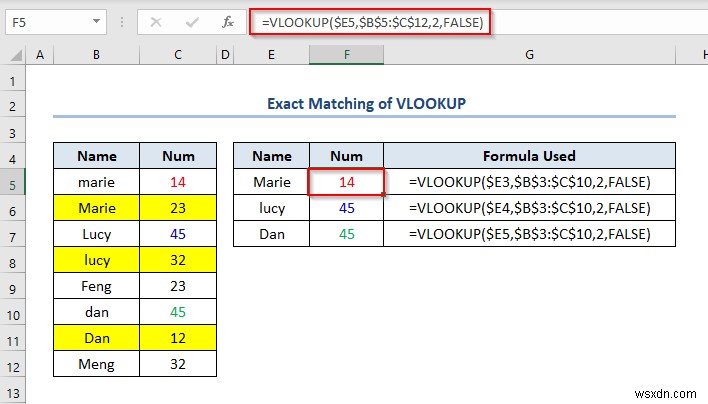This screenshot has width=708, height=404.
Task: Select column F header
Action: click(346, 55)
